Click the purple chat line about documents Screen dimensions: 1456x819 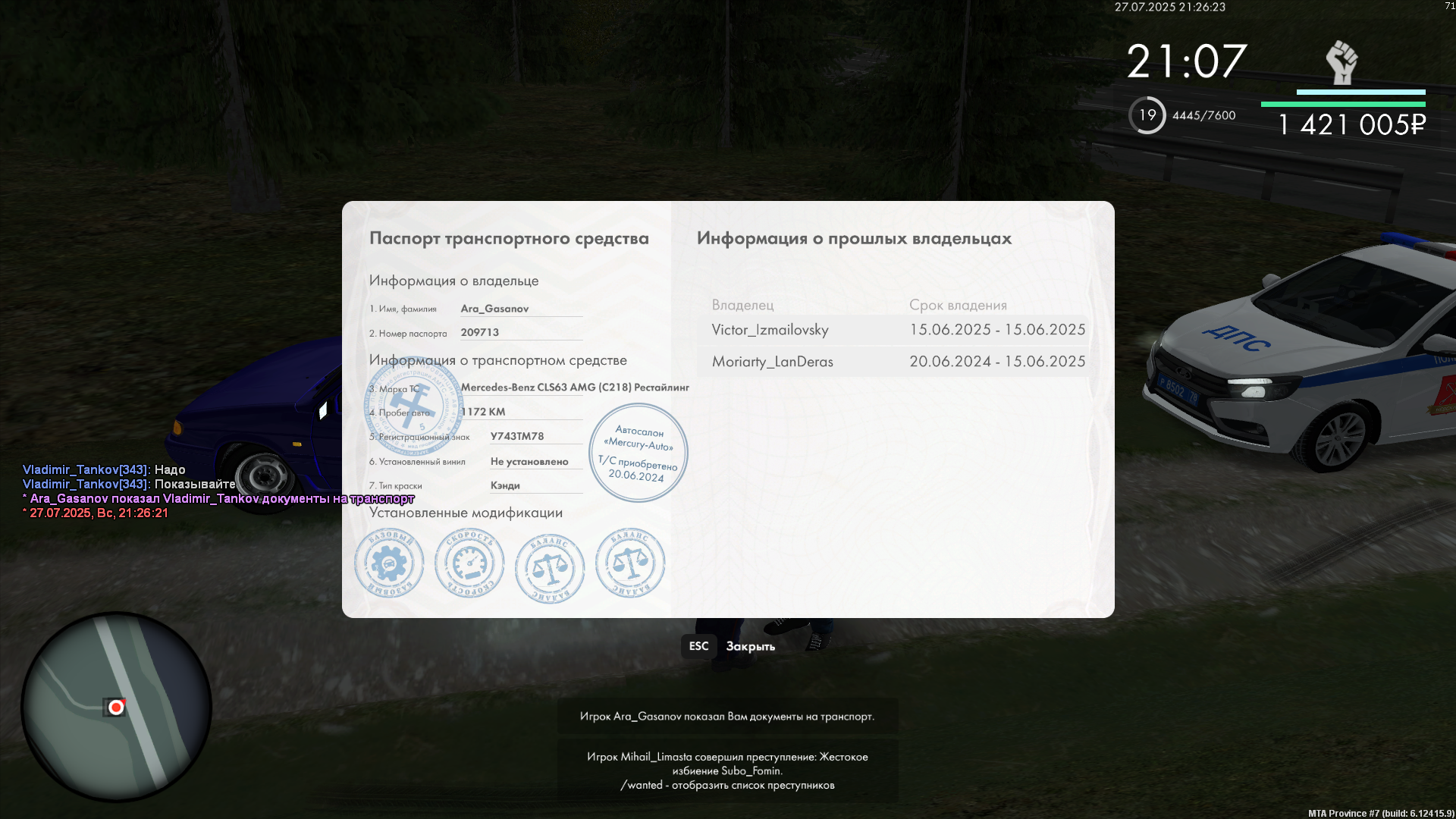tap(218, 498)
